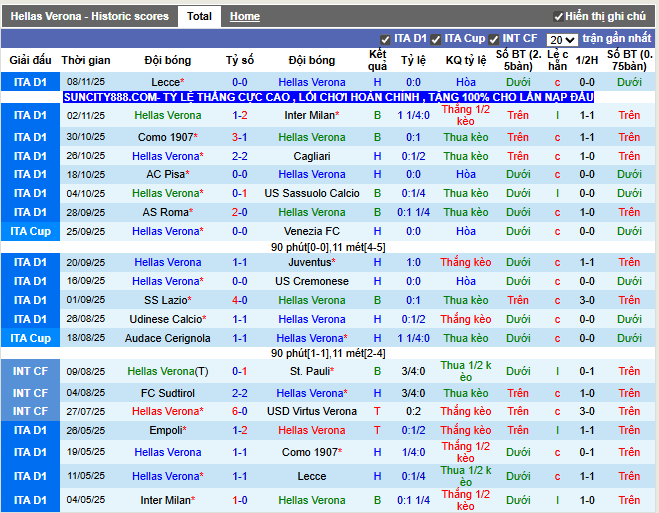Screen dimensions: 659x513
Task: Select the Thời gian column header
Action: tap(86, 60)
